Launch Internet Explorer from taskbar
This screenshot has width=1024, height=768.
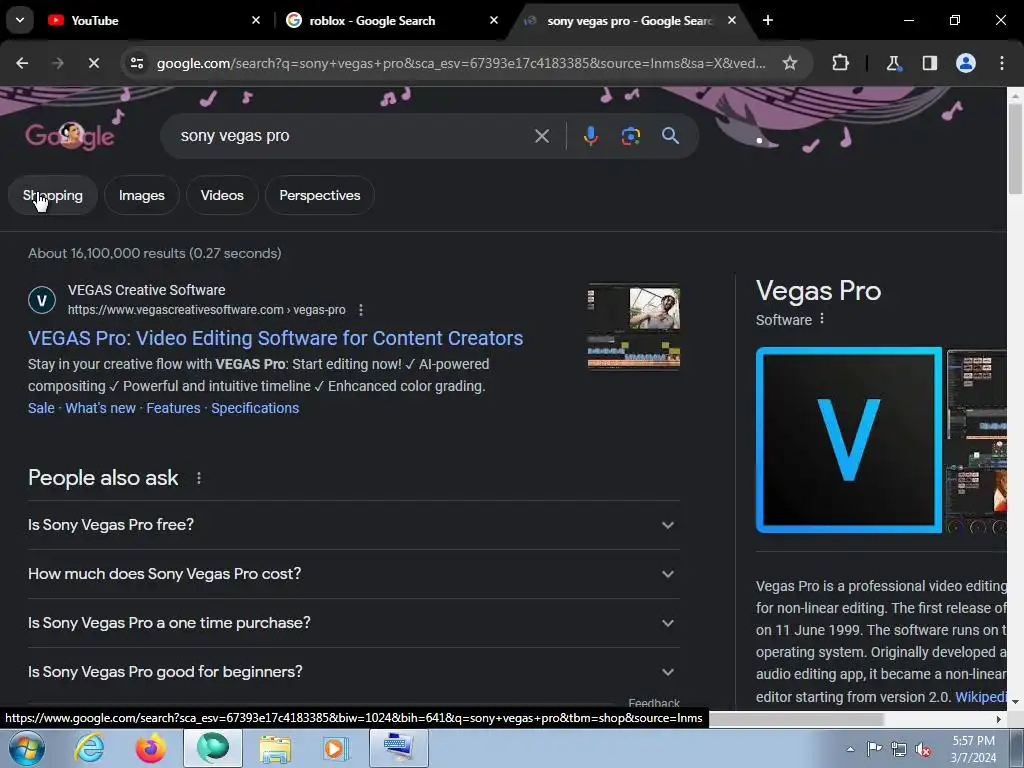tap(89, 748)
